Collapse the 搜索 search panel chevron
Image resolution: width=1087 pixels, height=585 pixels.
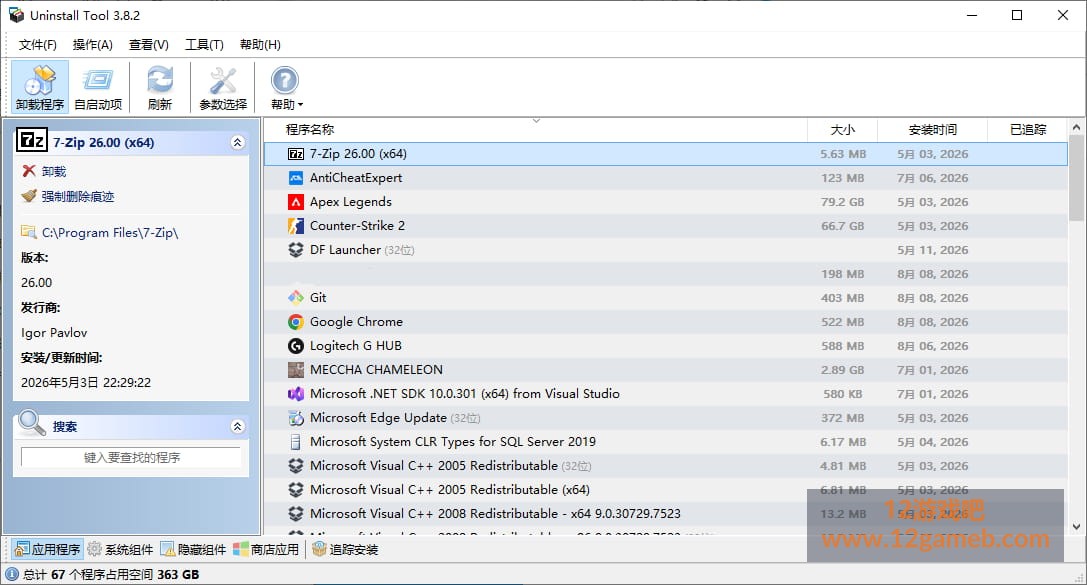point(237,426)
